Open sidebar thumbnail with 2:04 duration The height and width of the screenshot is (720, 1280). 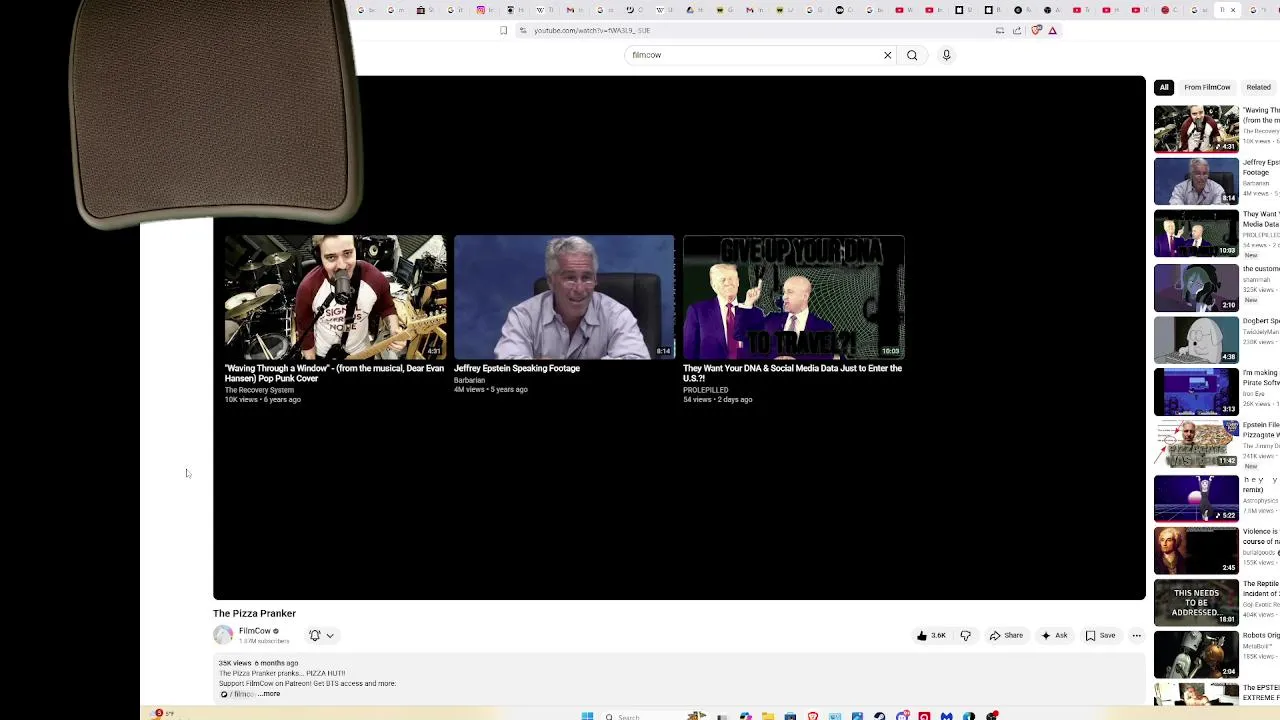[1196, 654]
